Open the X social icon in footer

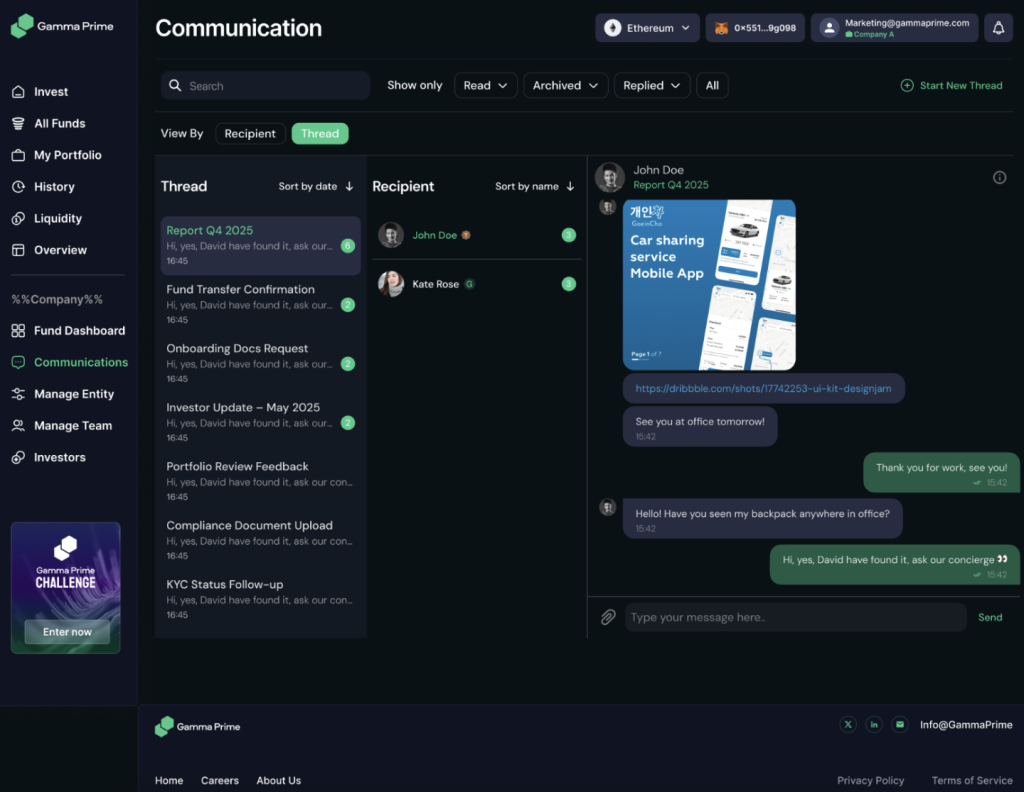(848, 725)
